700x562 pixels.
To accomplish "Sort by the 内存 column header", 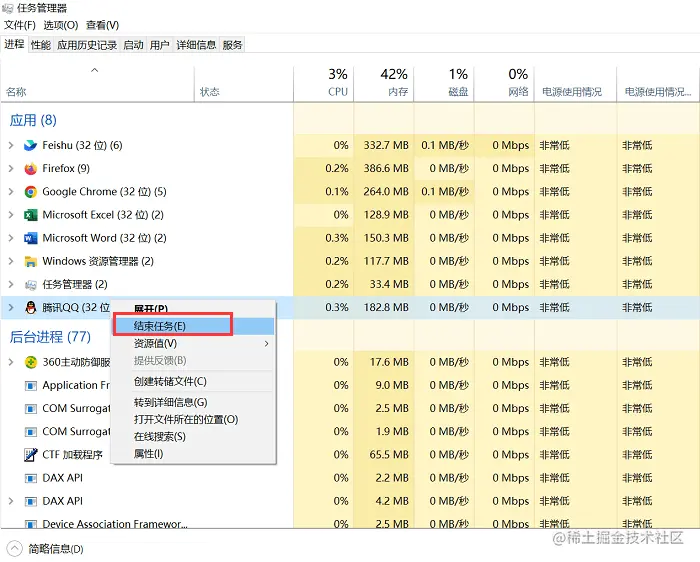I will pyautogui.click(x=384, y=83).
